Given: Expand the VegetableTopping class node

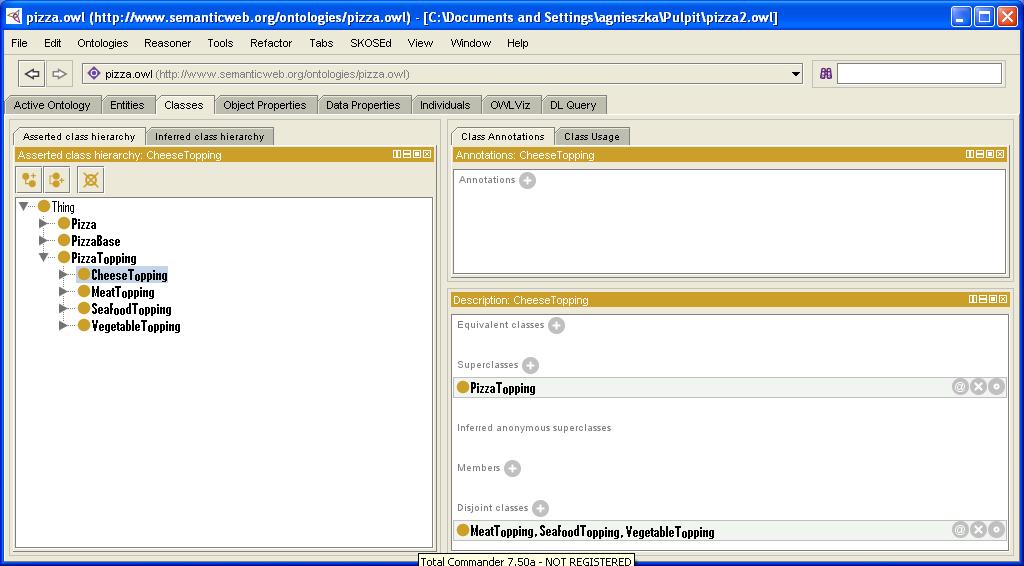Looking at the screenshot, I should 63,325.
